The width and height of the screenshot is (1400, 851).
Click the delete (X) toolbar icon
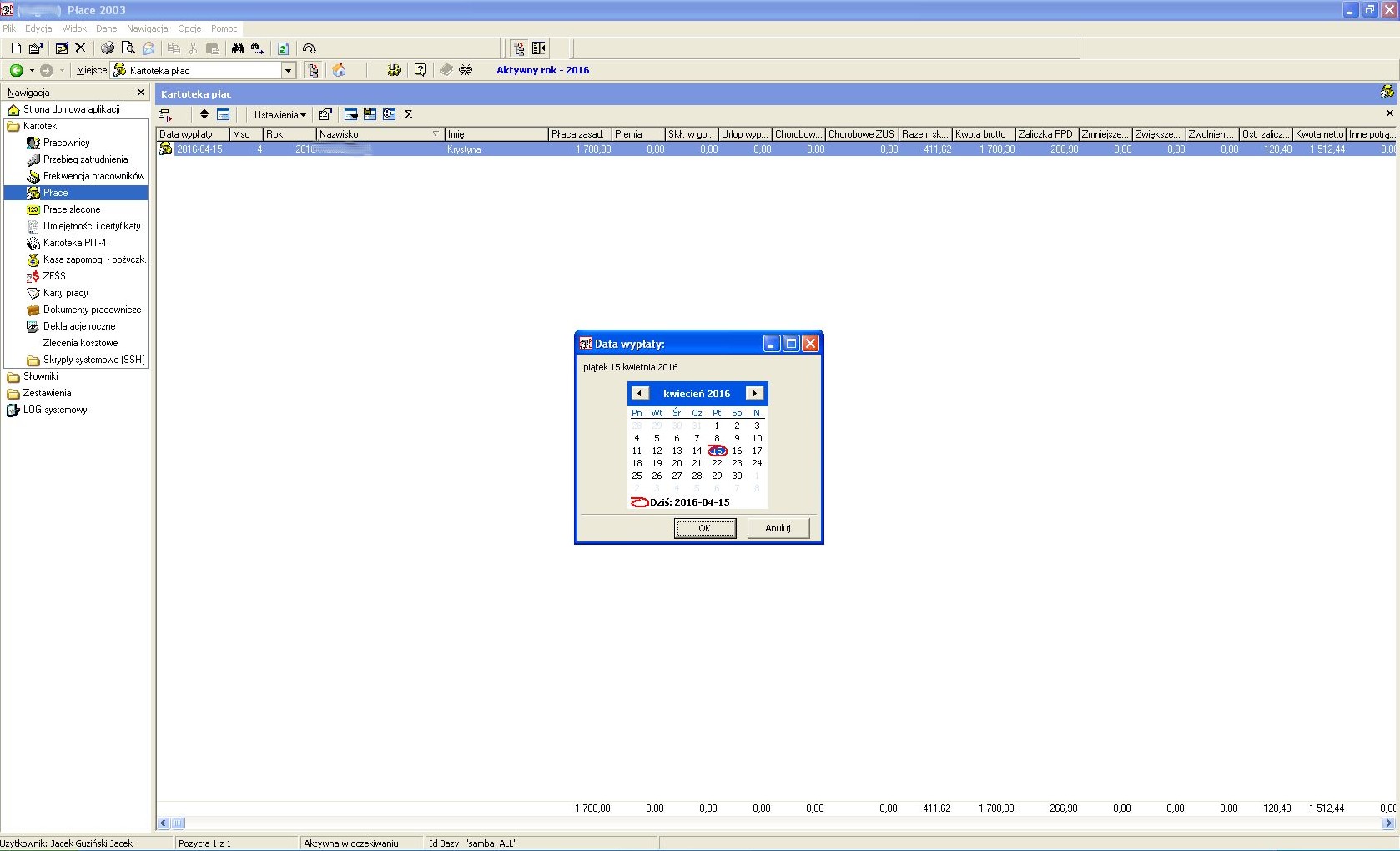(81, 48)
